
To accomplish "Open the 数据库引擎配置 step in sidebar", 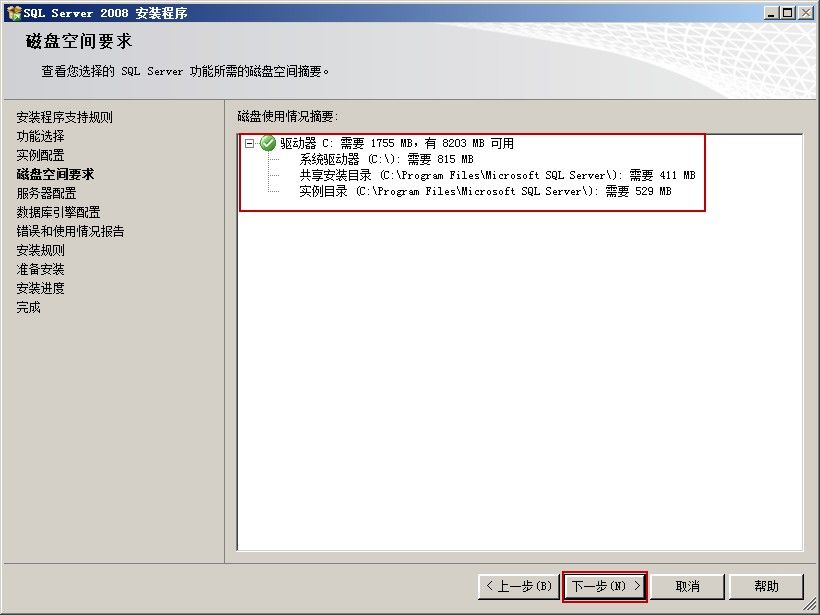I will pyautogui.click(x=58, y=212).
